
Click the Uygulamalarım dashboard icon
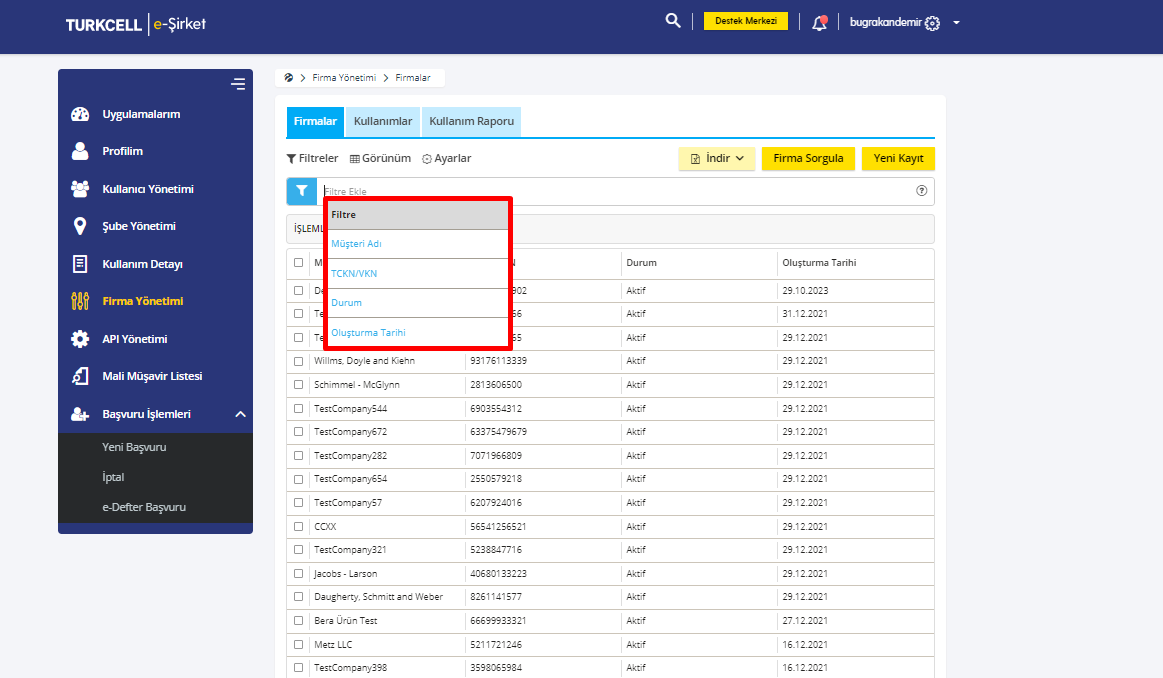point(80,114)
